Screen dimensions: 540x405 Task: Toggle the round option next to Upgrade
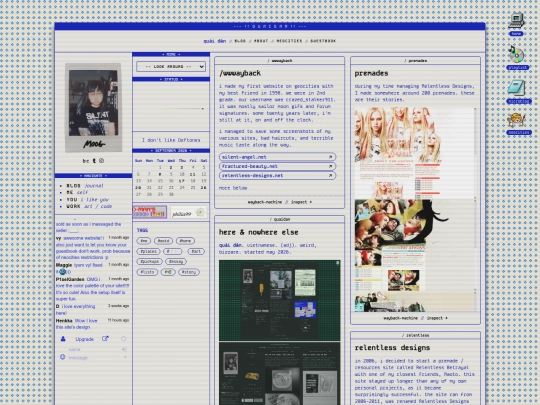(123, 339)
